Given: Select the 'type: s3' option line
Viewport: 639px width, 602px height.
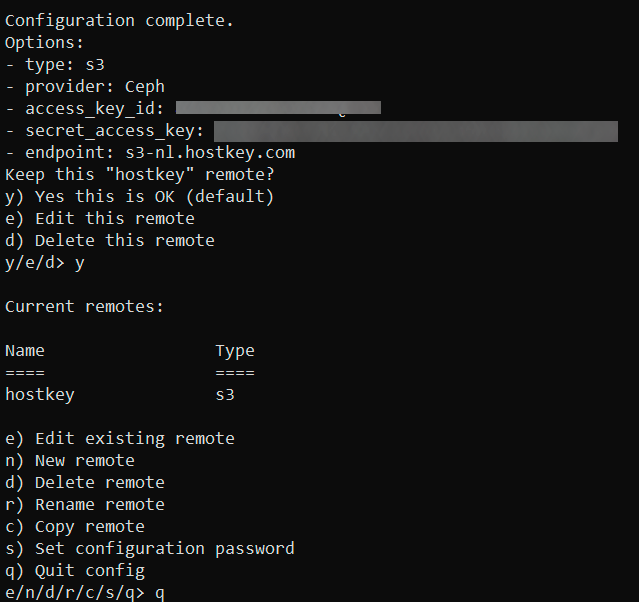Looking at the screenshot, I should [x=55, y=65].
